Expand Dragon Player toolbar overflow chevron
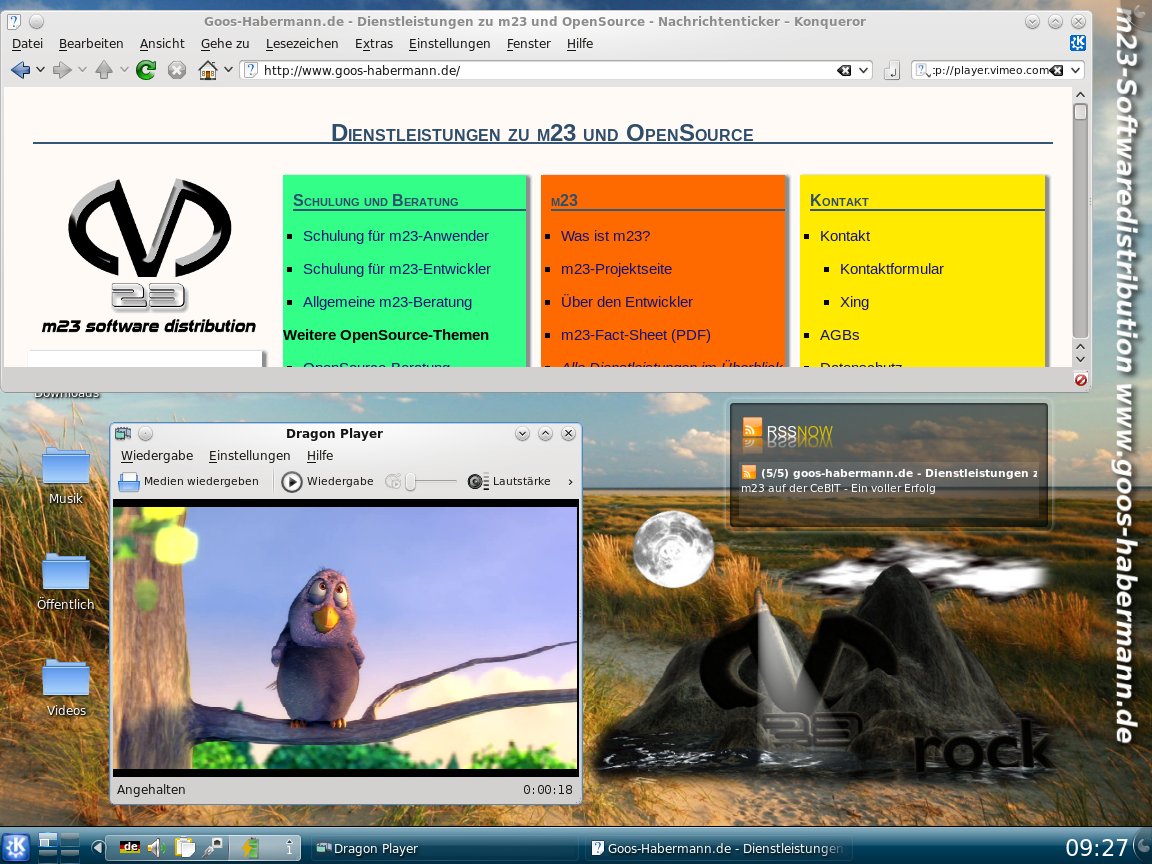The width and height of the screenshot is (1152, 864). pyautogui.click(x=570, y=482)
